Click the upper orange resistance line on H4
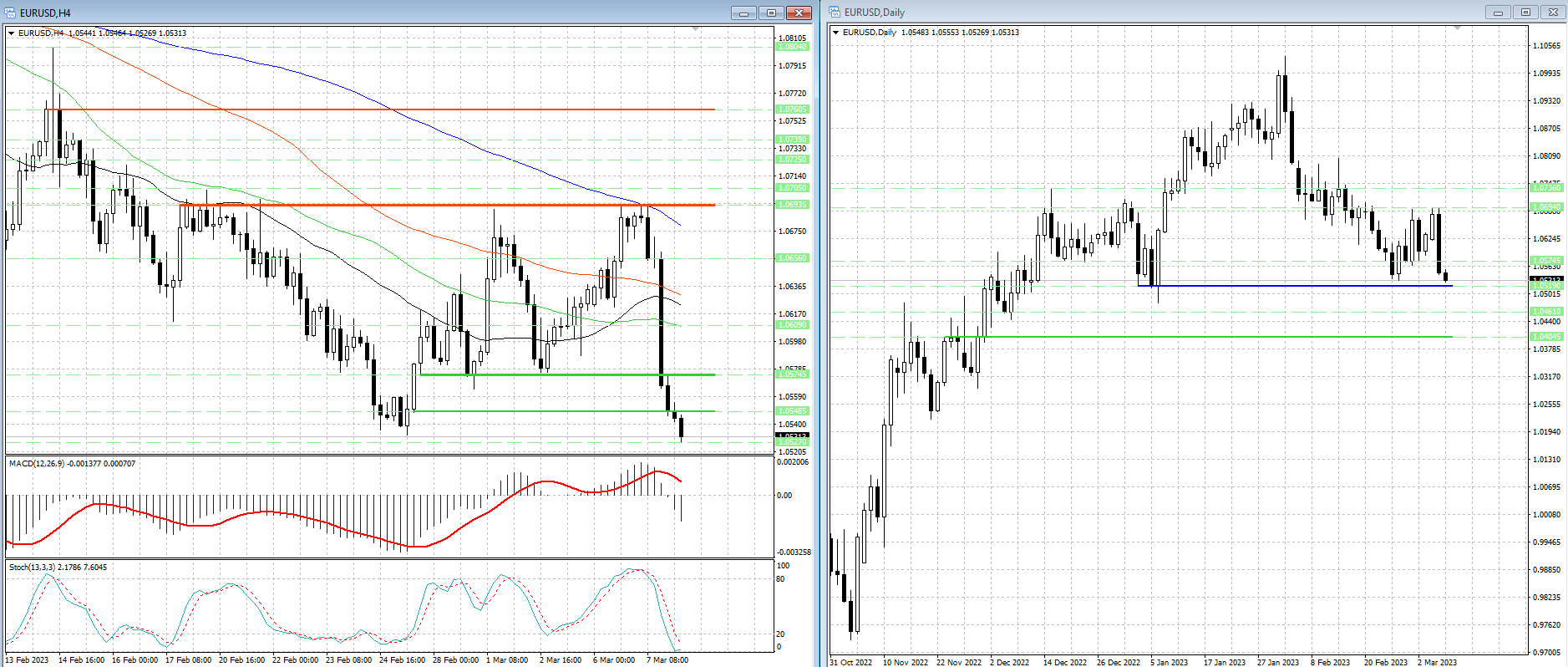The width and height of the screenshot is (1568, 667). click(381, 109)
